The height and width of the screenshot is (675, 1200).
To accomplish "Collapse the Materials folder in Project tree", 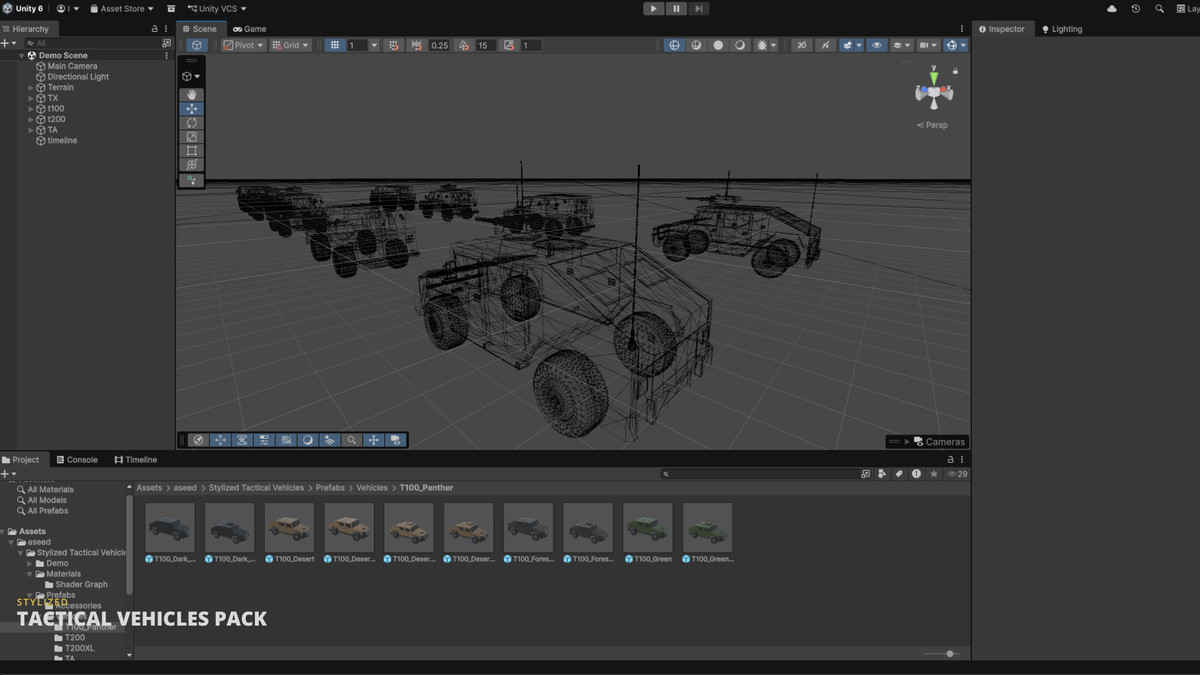I will 30,574.
